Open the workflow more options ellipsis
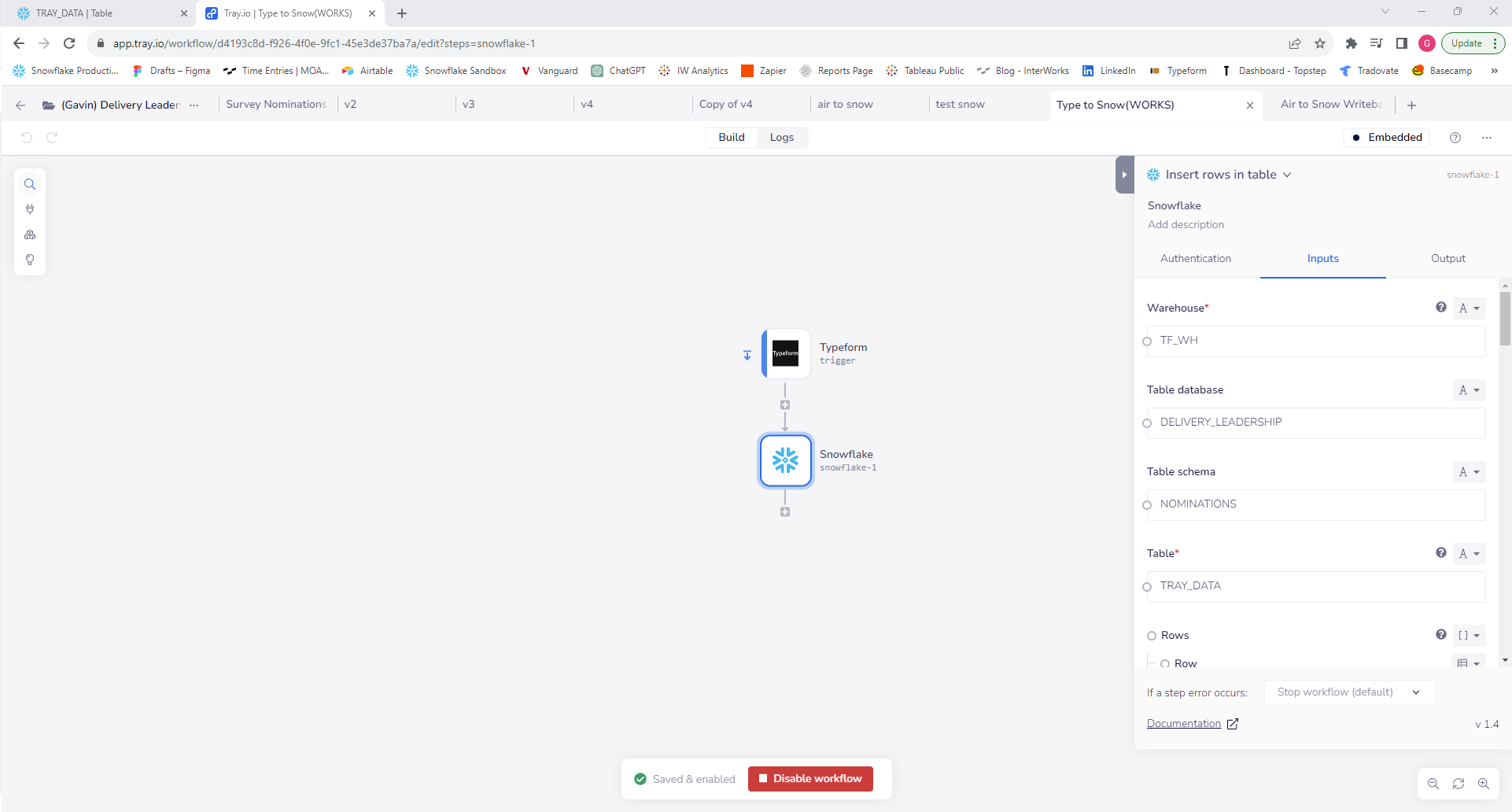The image size is (1512, 812). click(1487, 138)
